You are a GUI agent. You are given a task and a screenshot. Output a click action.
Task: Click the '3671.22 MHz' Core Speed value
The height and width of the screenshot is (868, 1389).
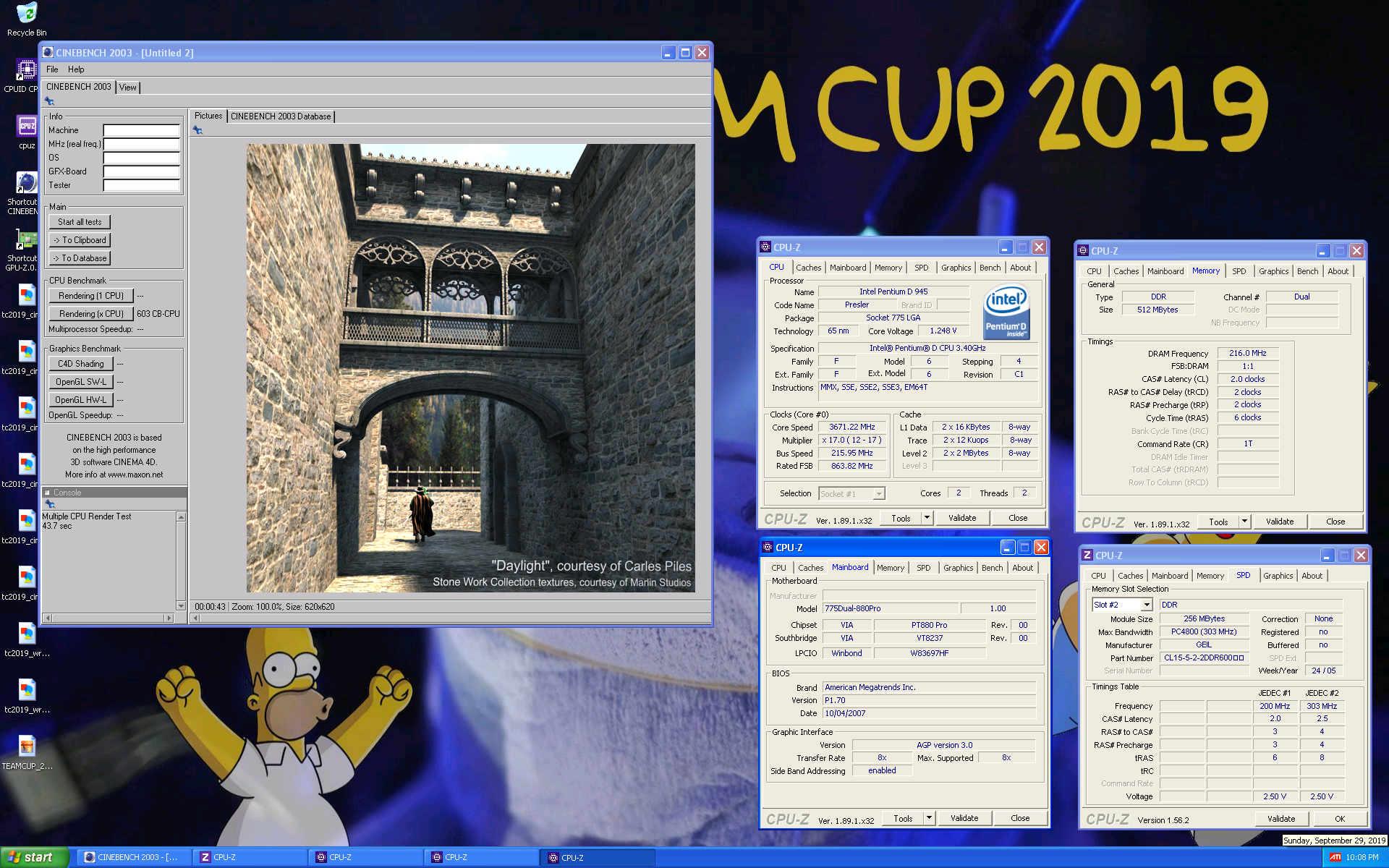(852, 427)
